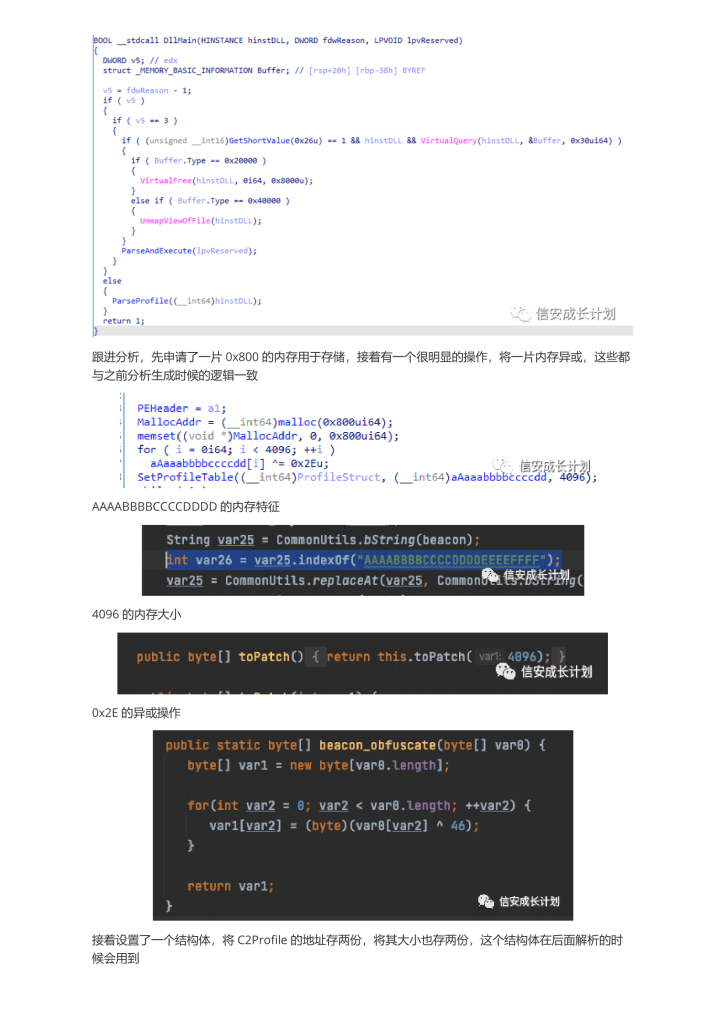Open the DllMain decompiled code image
The image size is (724, 1024).
[363, 184]
